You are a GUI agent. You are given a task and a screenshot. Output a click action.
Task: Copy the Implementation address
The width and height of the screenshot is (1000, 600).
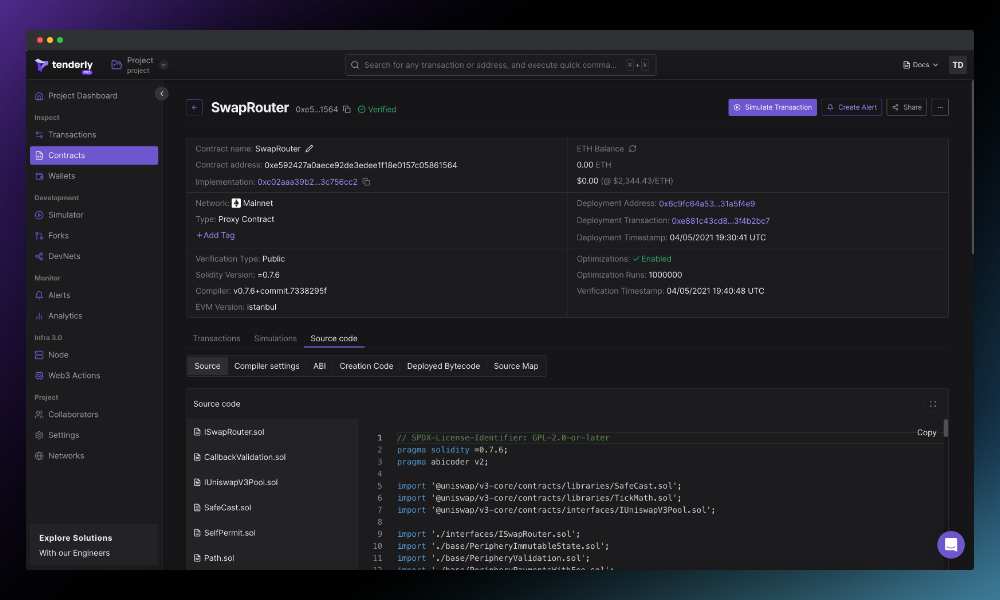[364, 183]
